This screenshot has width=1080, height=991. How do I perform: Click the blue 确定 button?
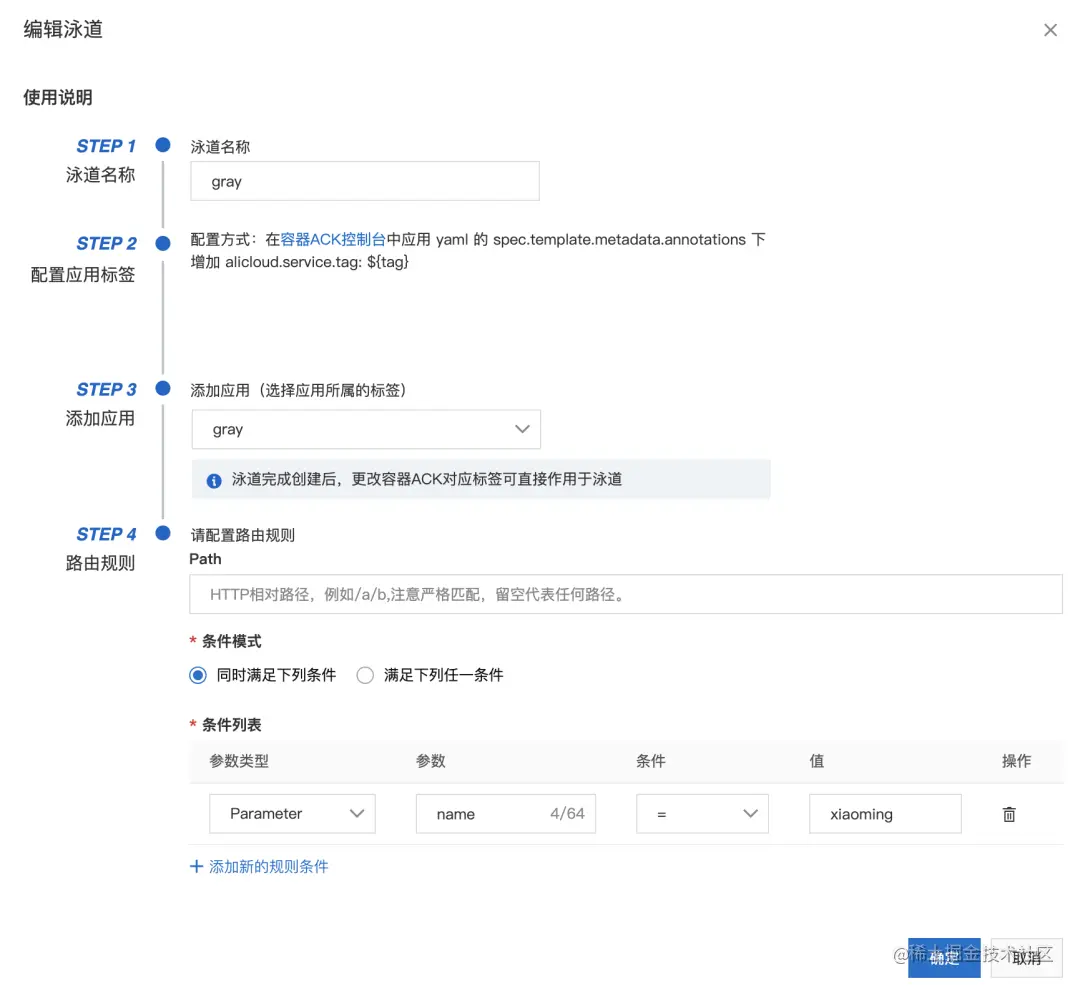click(944, 957)
